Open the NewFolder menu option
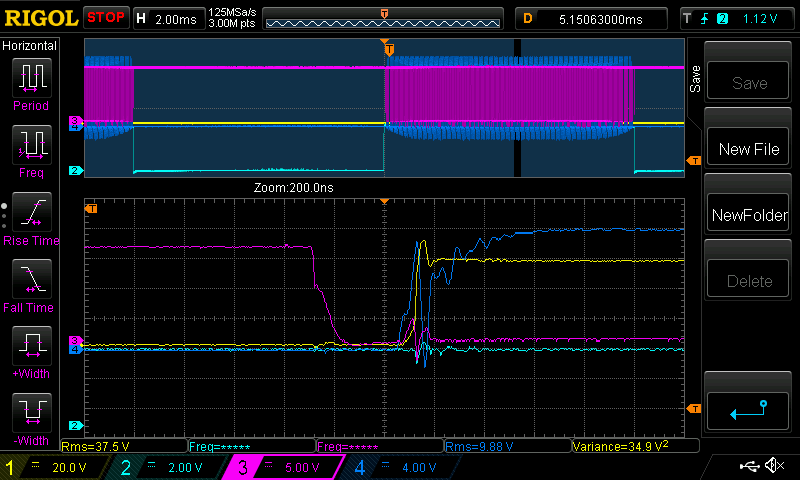 coord(749,215)
